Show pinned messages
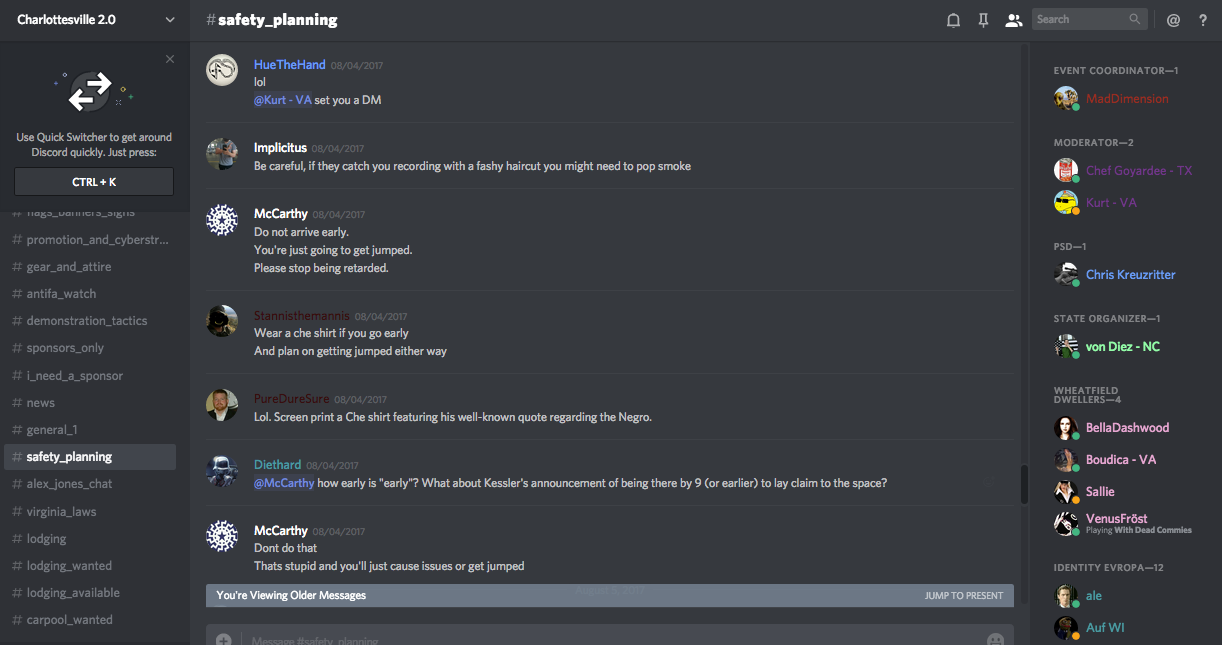The height and width of the screenshot is (645, 1222). pos(983,20)
